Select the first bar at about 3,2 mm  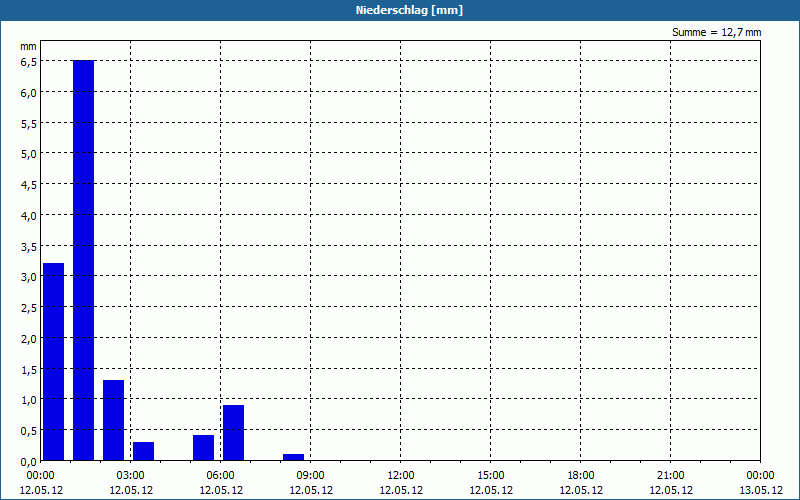point(53,362)
